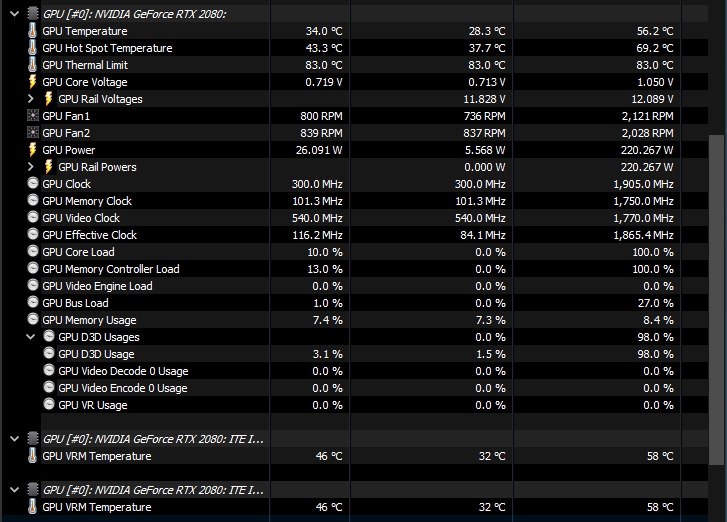Click the GPU D3D Usages gauge icon

click(x=49, y=336)
